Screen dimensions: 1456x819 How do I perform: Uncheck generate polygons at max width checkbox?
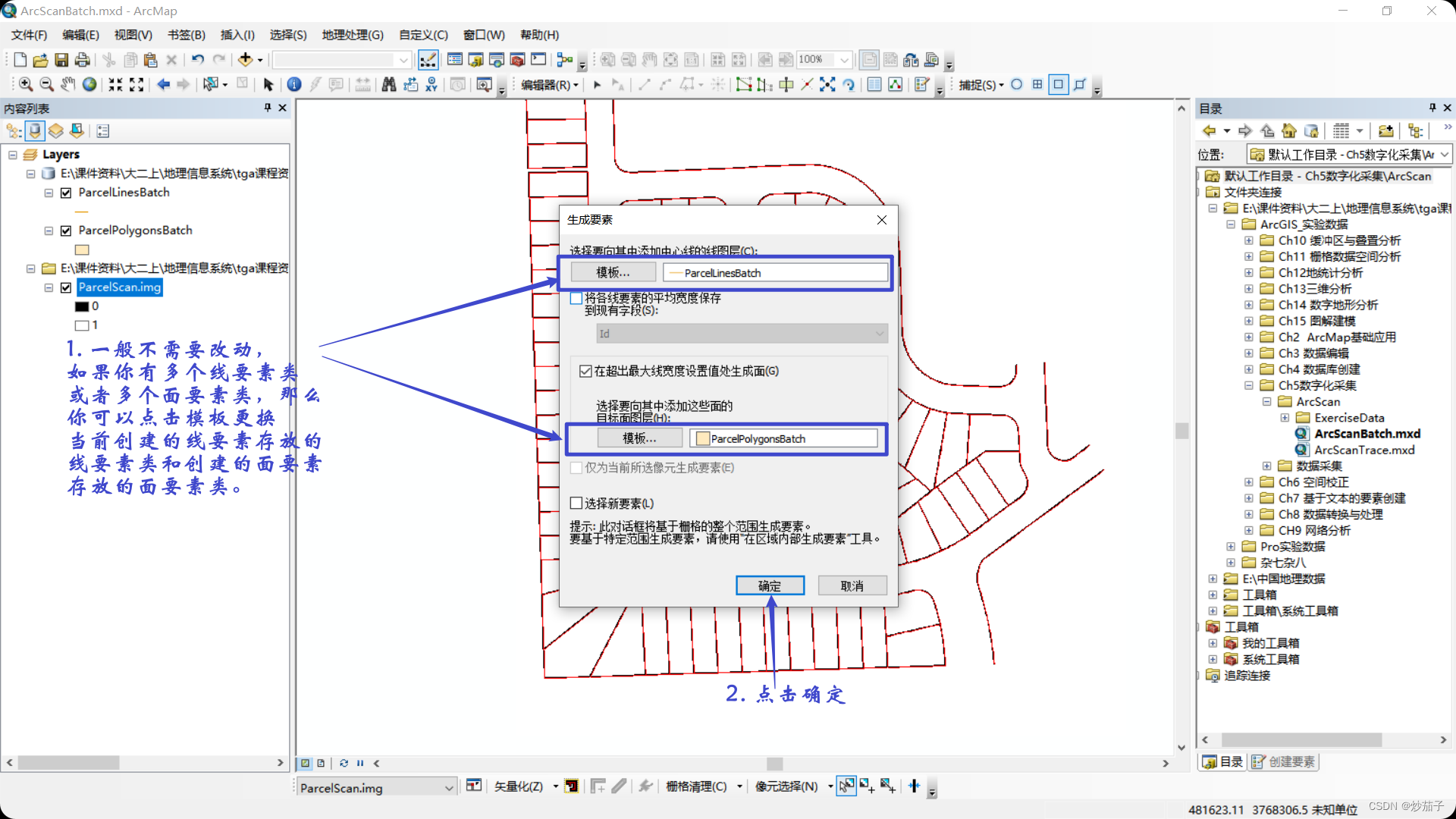(x=585, y=371)
